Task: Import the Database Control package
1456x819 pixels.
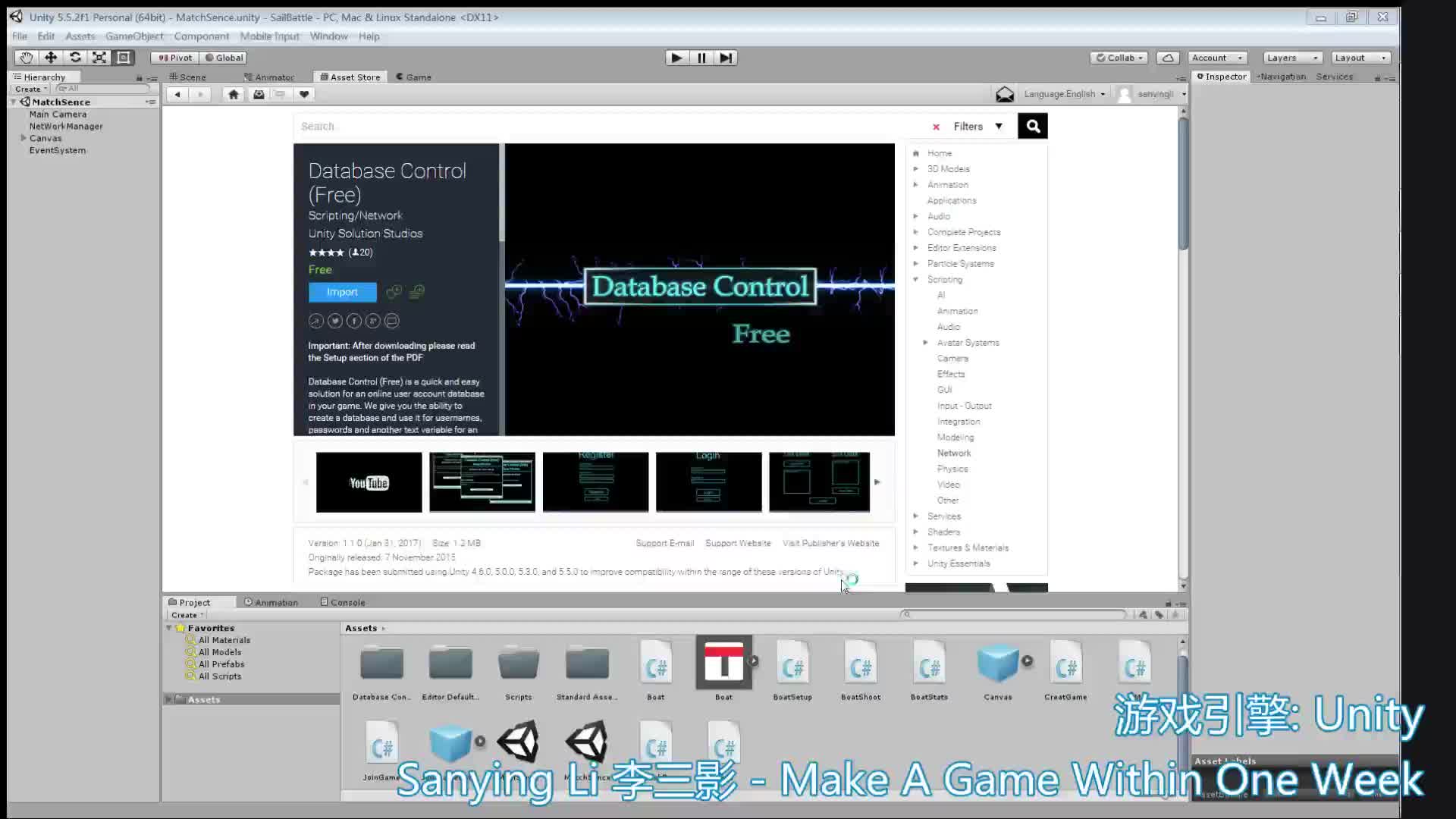Action: 342,292
